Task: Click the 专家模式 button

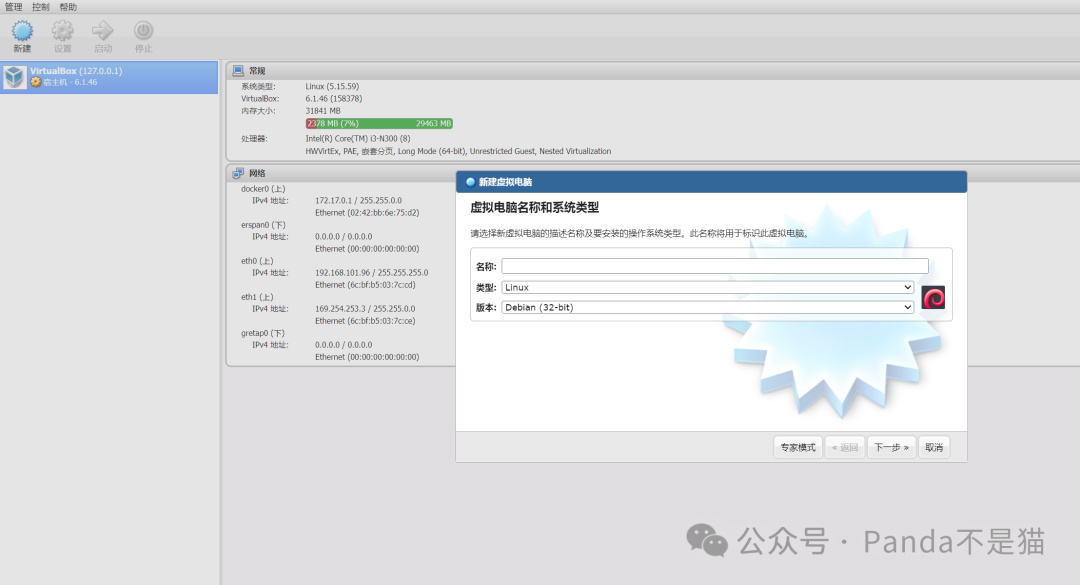Action: click(798, 447)
